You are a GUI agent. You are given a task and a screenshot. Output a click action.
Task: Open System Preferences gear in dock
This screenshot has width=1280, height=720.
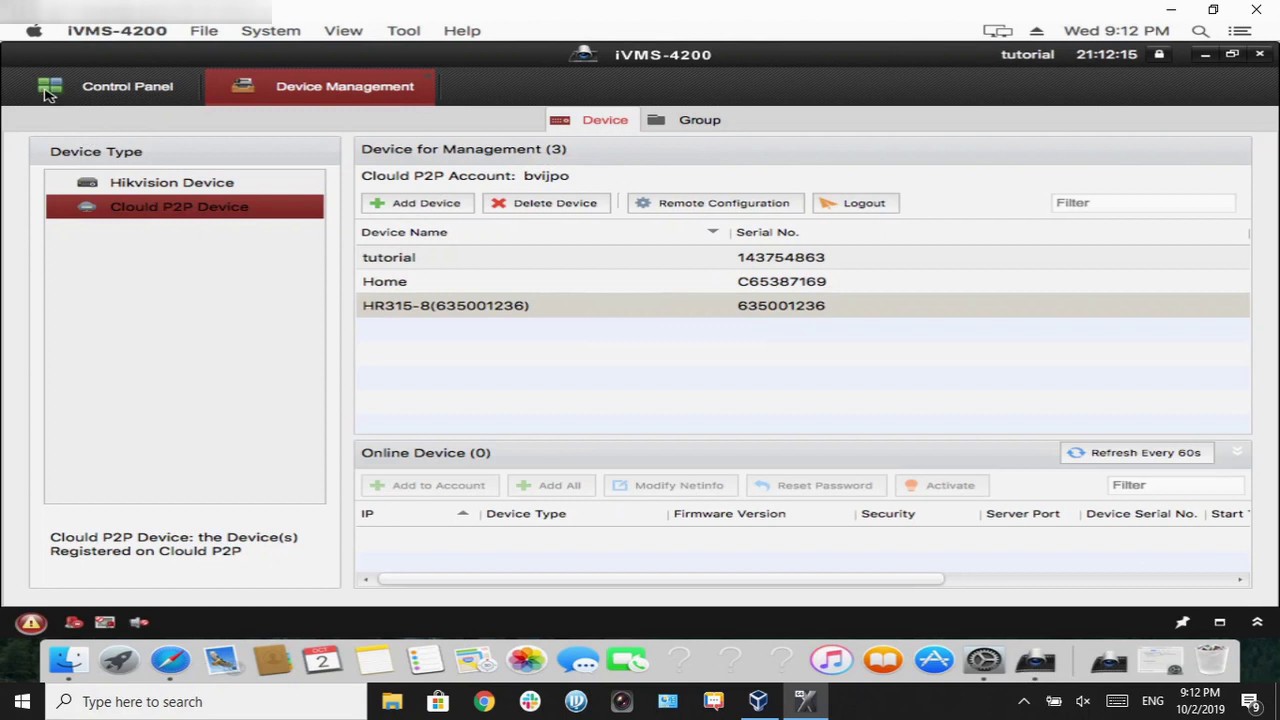984,661
